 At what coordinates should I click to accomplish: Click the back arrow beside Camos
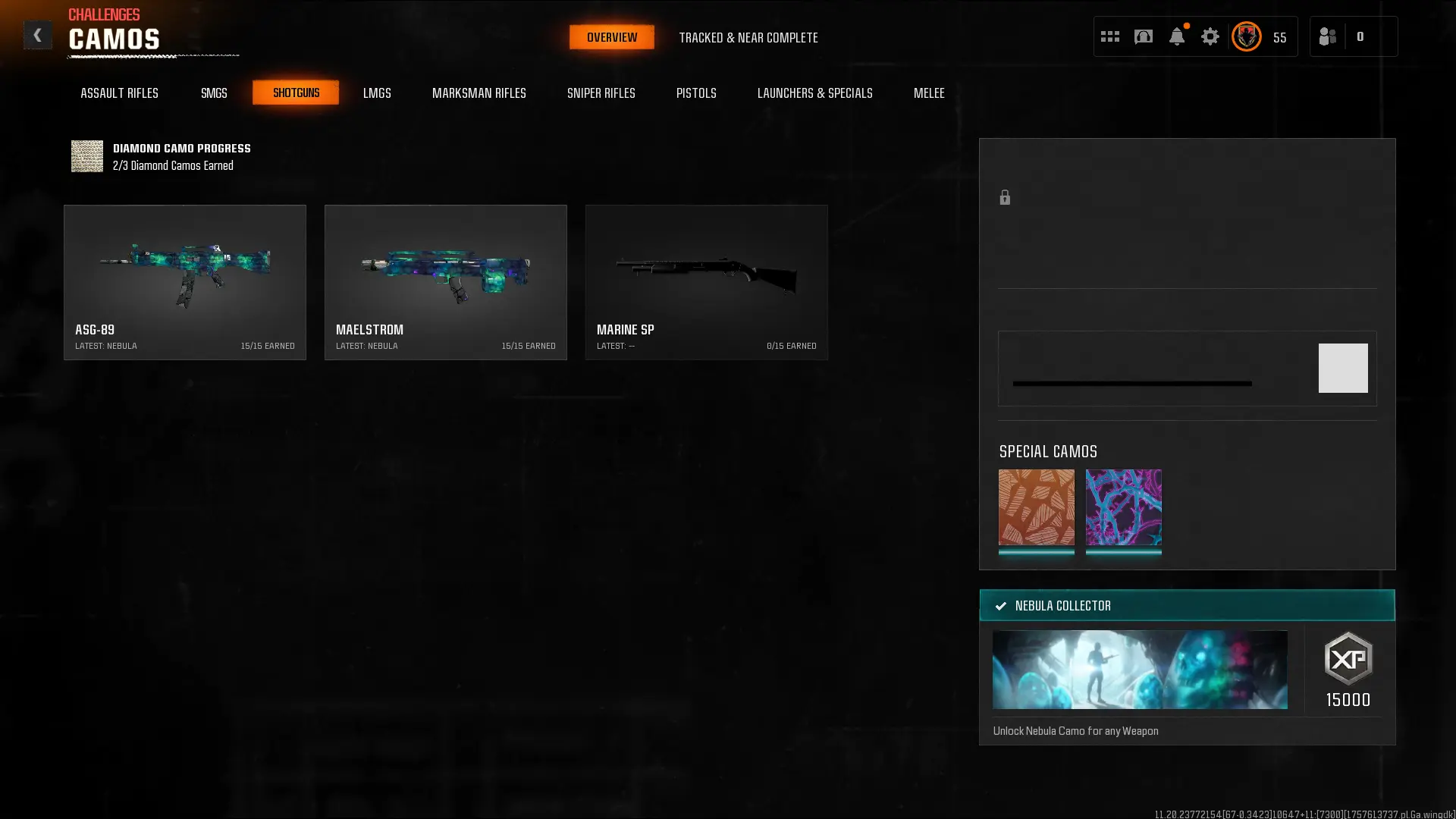pos(37,35)
